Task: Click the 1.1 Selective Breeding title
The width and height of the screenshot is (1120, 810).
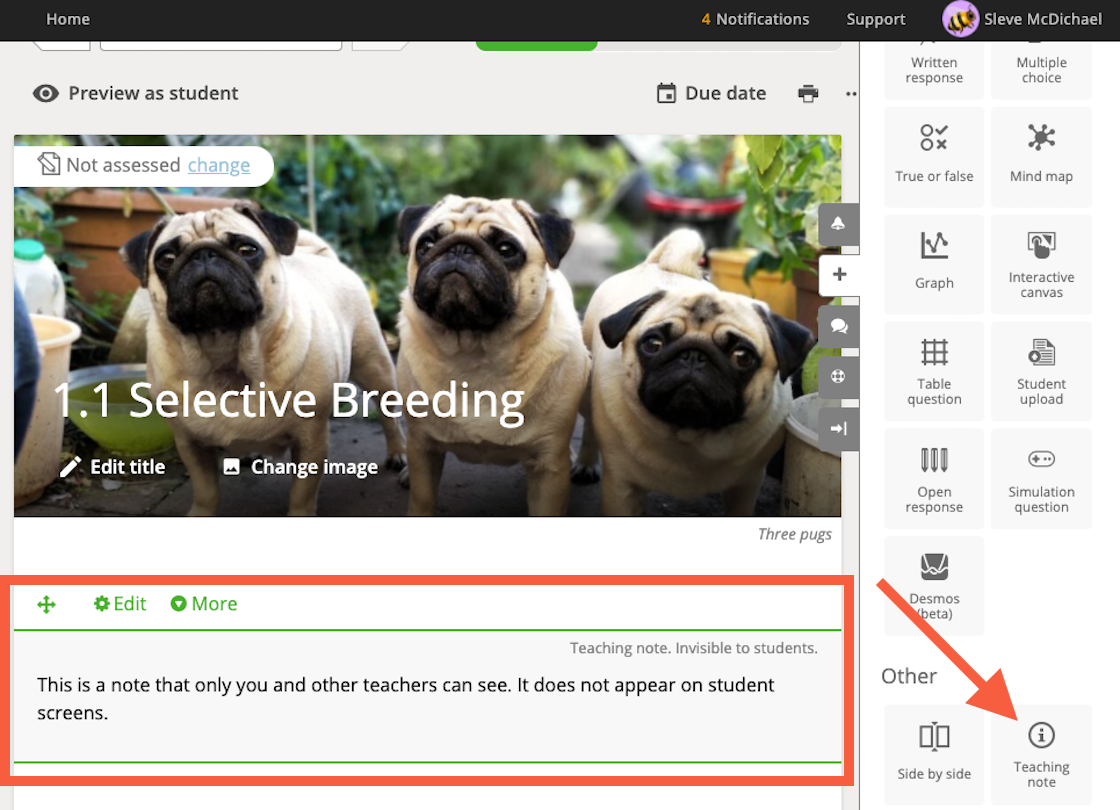Action: pos(289,400)
